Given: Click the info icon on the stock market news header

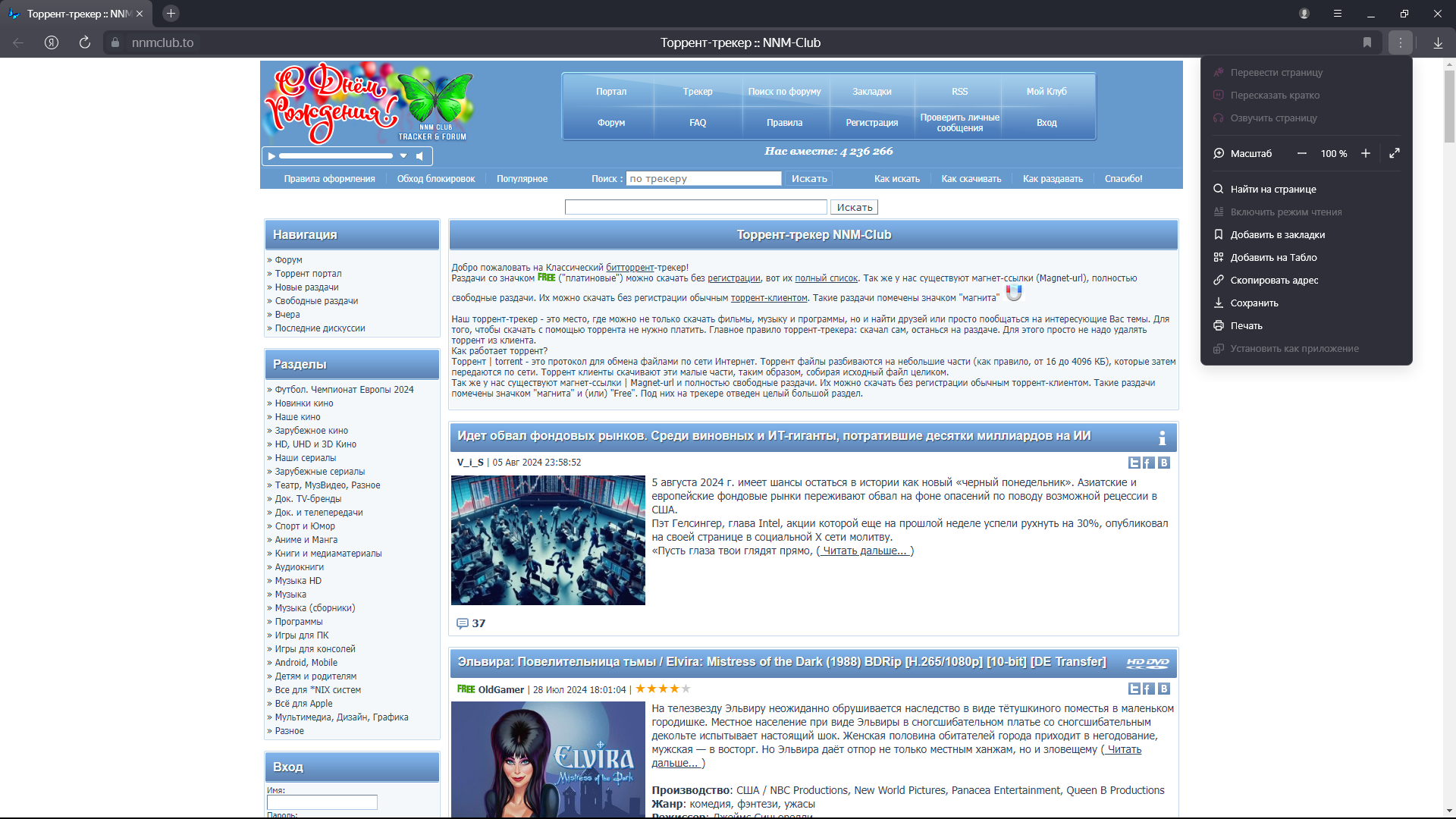Looking at the screenshot, I should coord(1162,438).
